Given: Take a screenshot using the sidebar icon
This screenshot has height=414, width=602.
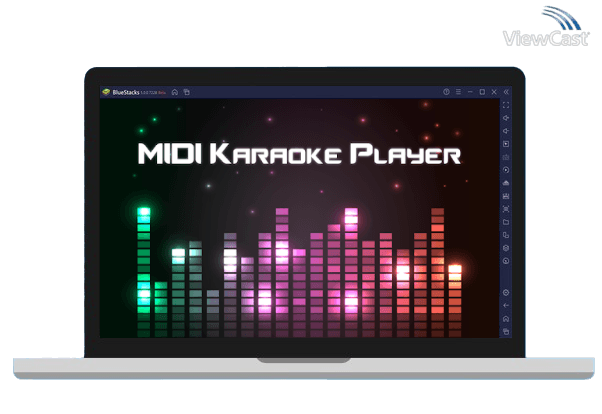Looking at the screenshot, I should 506,209.
